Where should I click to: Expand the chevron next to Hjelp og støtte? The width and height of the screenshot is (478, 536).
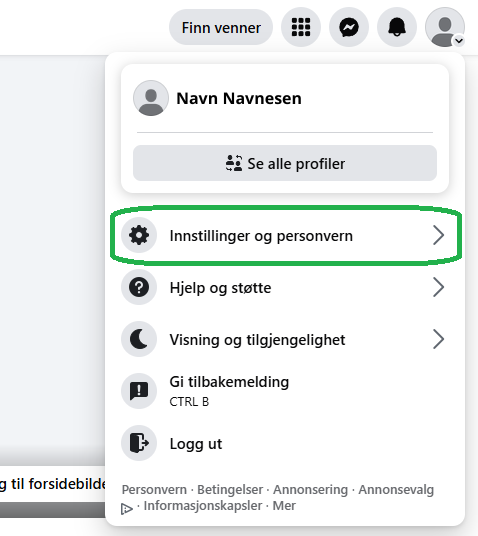coord(438,287)
